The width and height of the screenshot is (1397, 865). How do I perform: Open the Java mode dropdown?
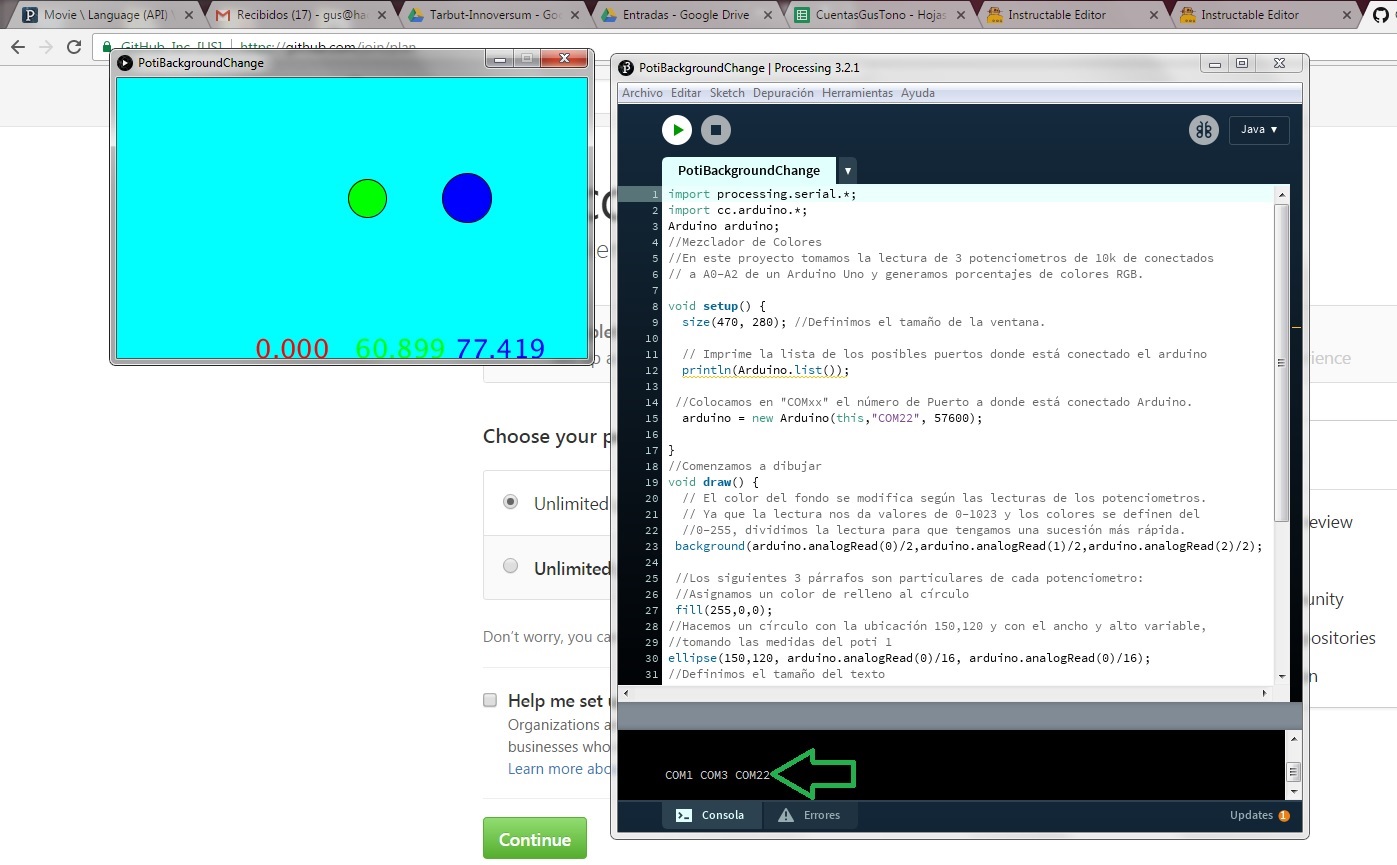click(1259, 130)
